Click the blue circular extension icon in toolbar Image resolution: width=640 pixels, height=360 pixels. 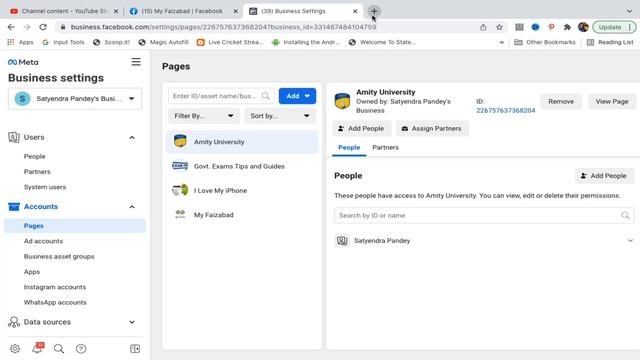point(535,27)
